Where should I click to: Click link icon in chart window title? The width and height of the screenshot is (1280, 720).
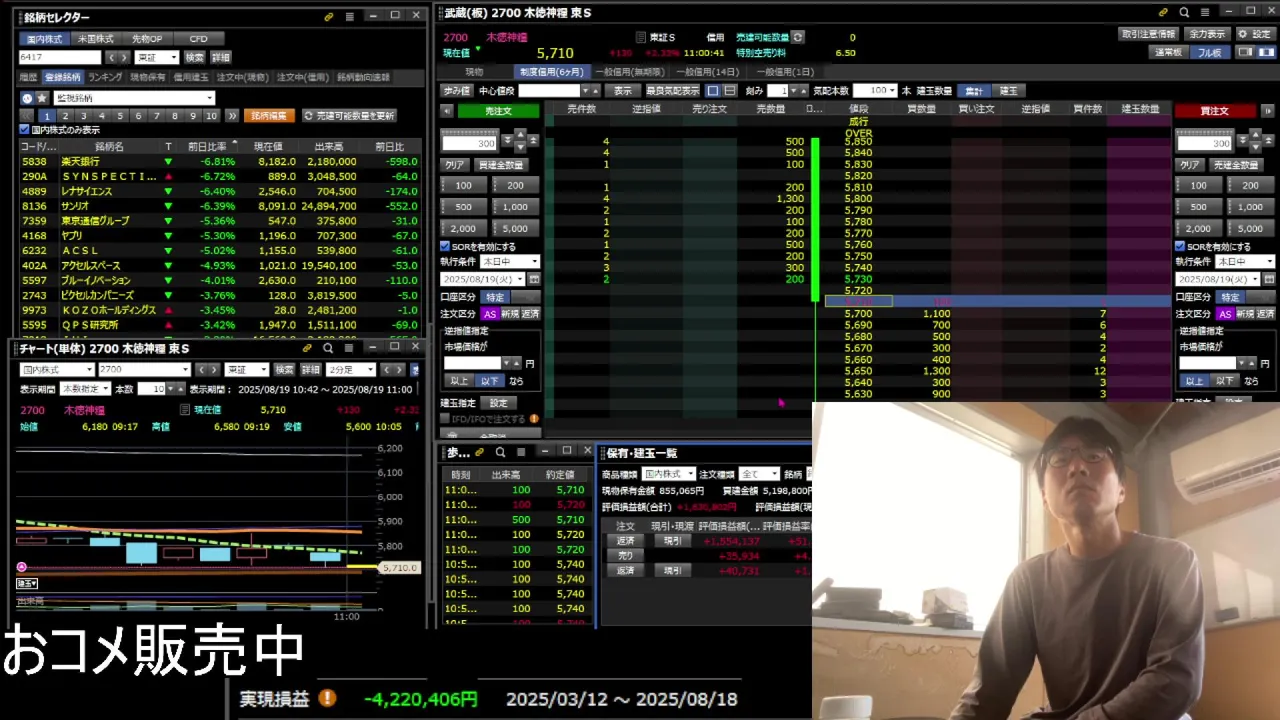click(x=308, y=348)
